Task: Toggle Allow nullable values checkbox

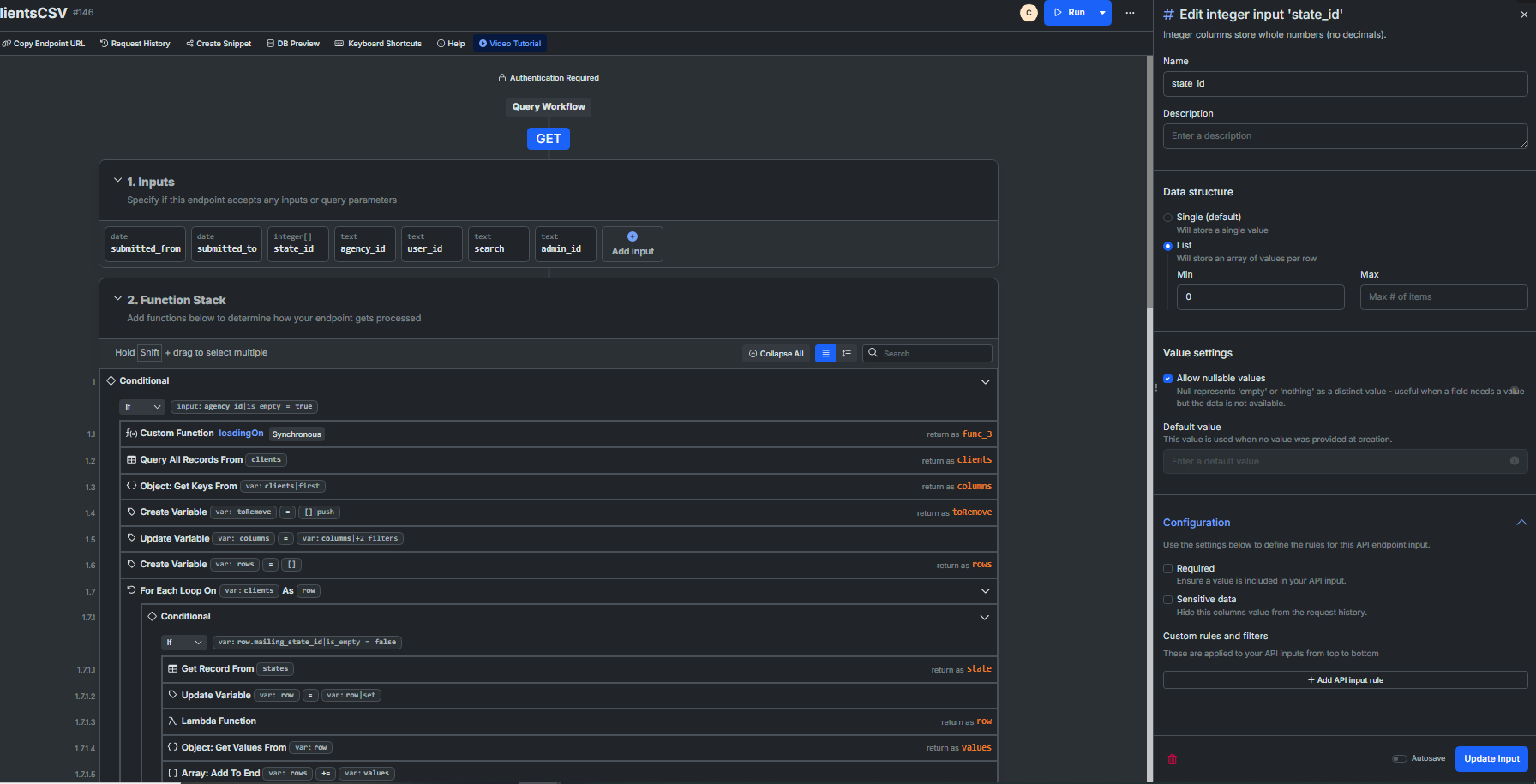Action: pos(1167,379)
